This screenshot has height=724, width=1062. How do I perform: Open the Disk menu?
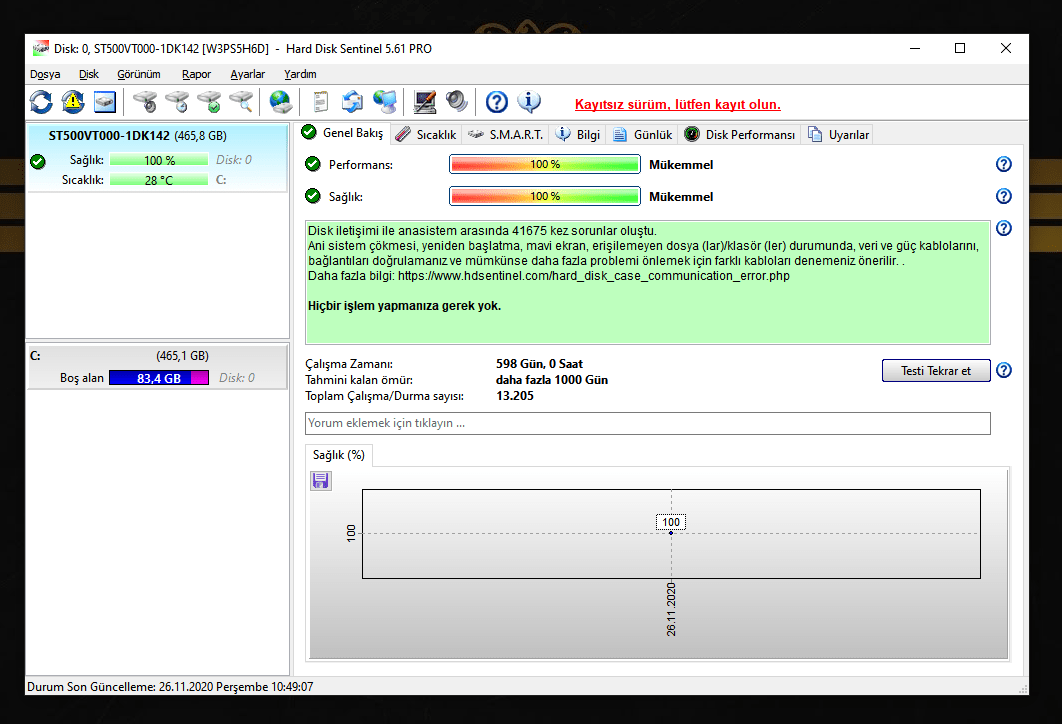click(x=89, y=74)
